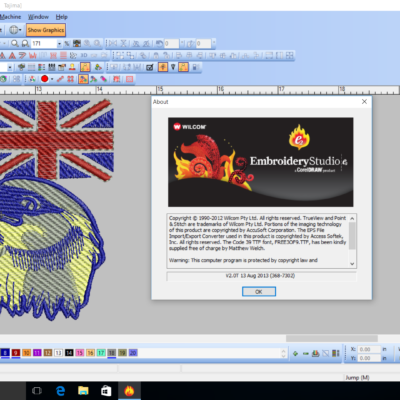This screenshot has width=400, height=400.
Task: Click color palette scroll arrows
Action: pyautogui.click(x=283, y=353)
